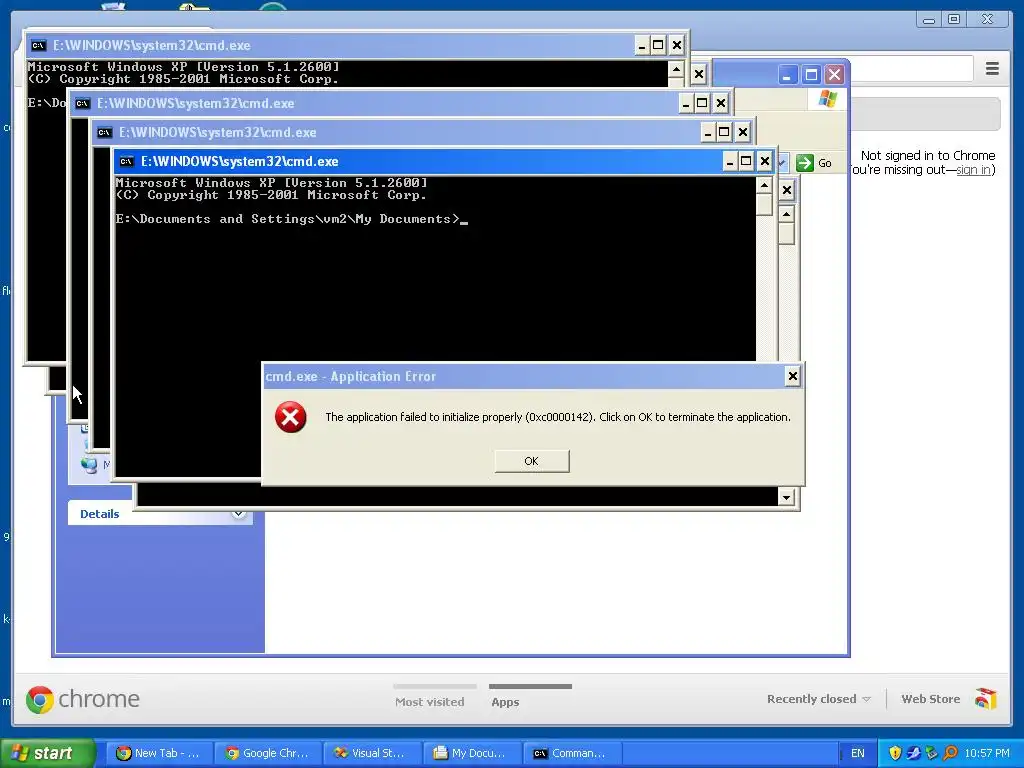Click the 10:57 PM taskbar clock
This screenshot has height=768, width=1024.
point(987,753)
